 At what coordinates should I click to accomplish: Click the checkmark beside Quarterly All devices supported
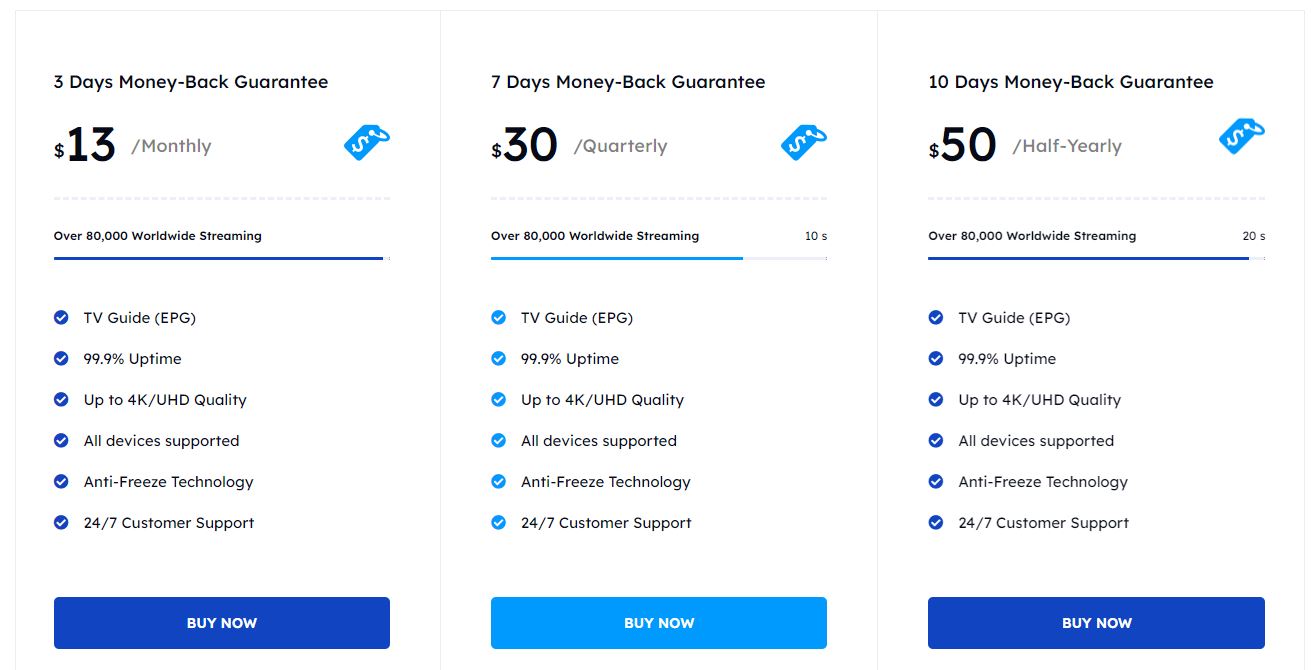point(498,440)
